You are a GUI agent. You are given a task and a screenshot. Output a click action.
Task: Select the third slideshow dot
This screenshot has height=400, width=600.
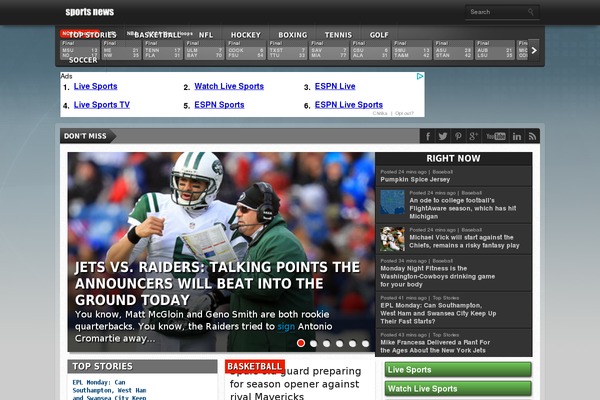326,343
